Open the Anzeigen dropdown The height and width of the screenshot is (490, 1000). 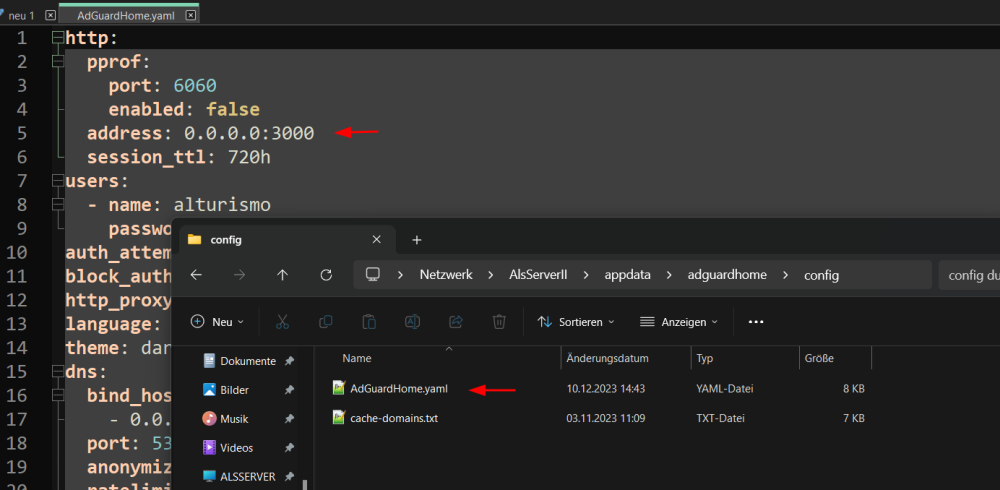pyautogui.click(x=679, y=322)
